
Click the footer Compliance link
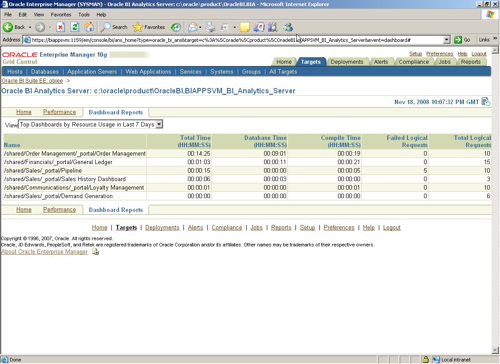[227, 228]
